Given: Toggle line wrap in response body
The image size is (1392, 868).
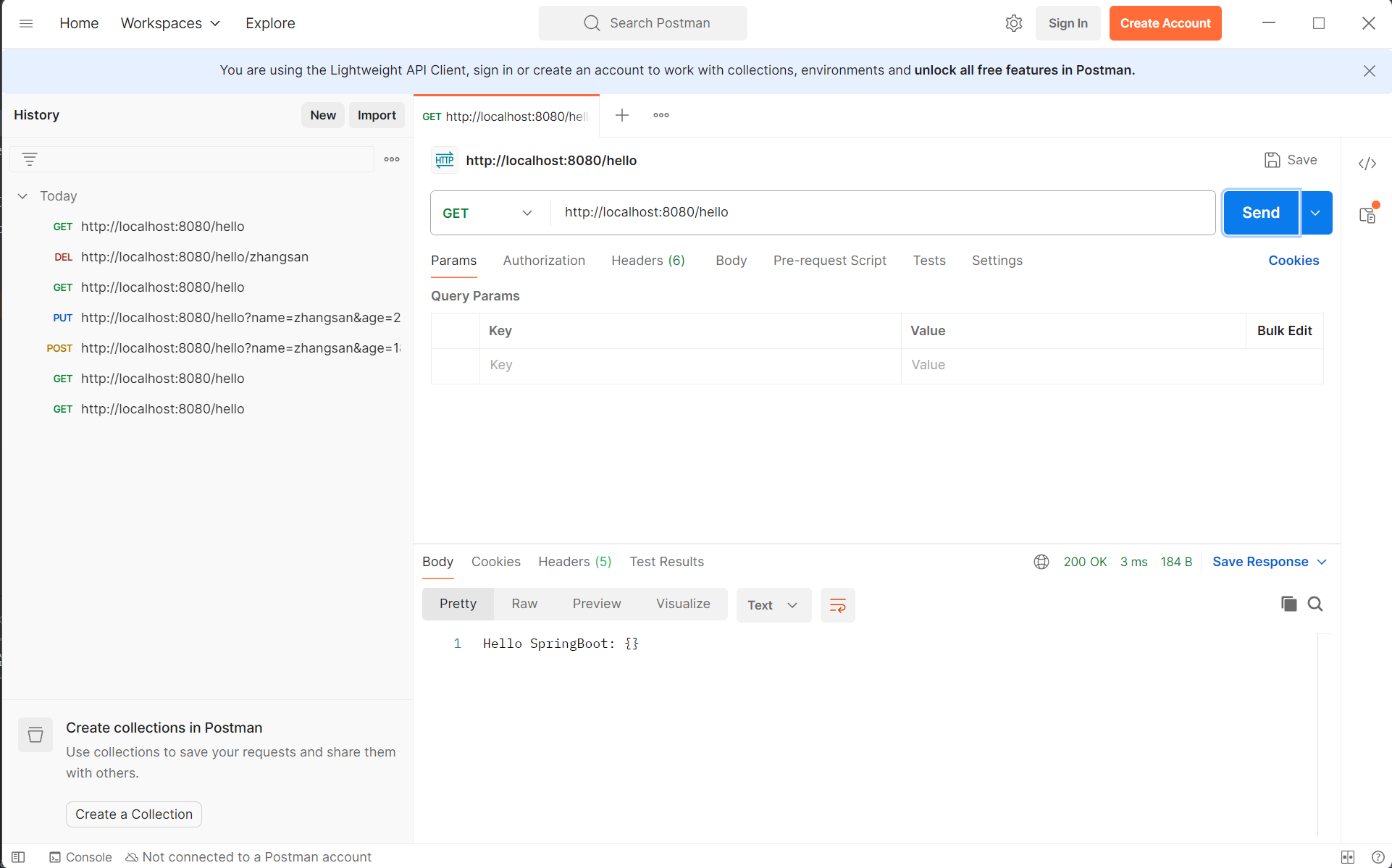Looking at the screenshot, I should pos(838,605).
